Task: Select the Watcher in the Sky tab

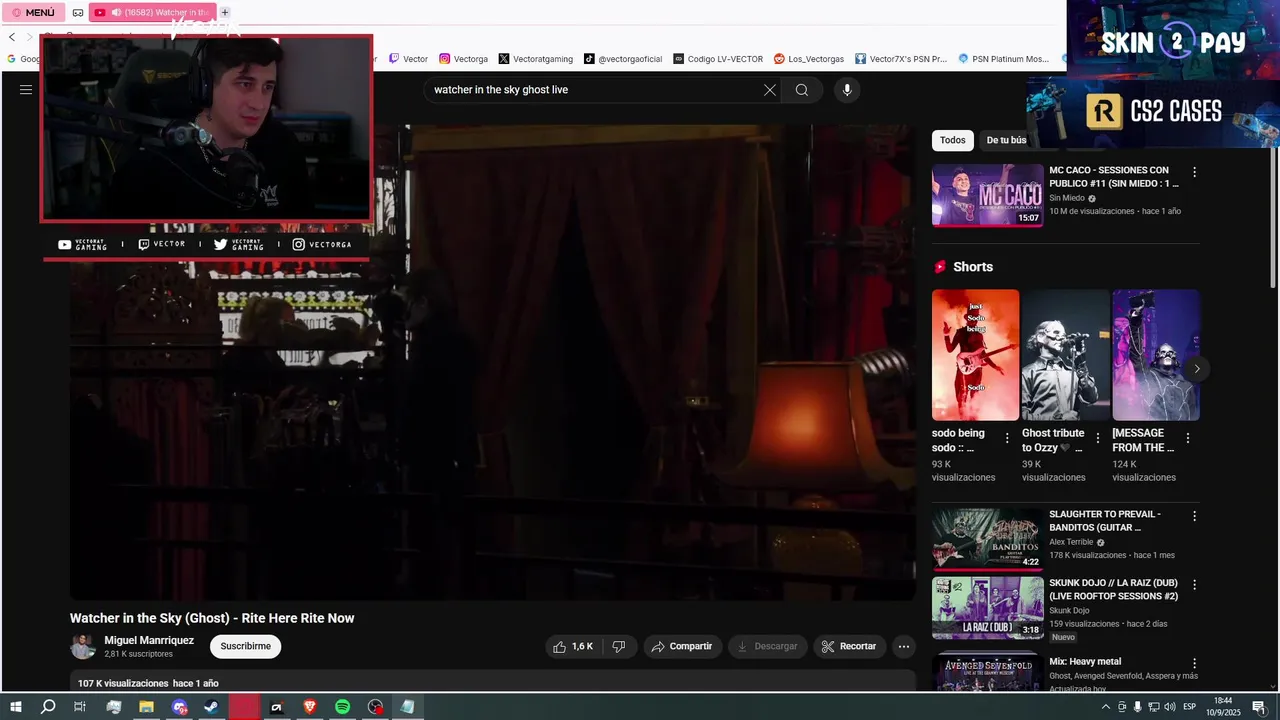Action: tap(152, 12)
